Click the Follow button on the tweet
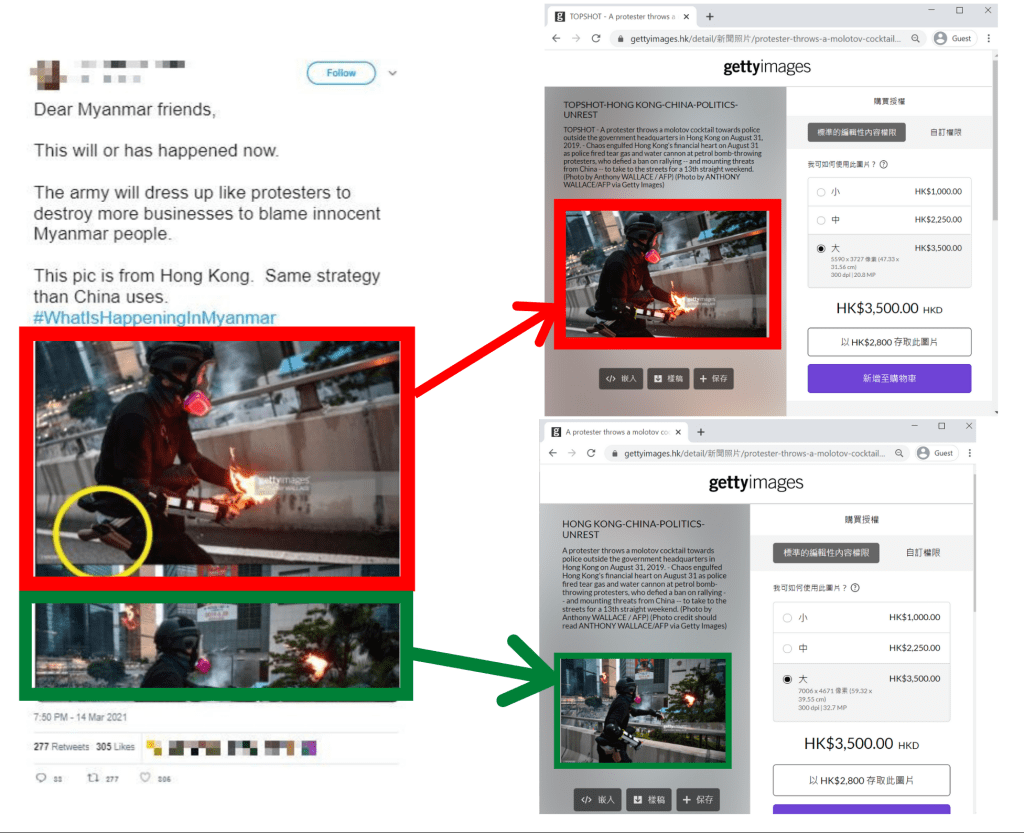 [x=340, y=72]
